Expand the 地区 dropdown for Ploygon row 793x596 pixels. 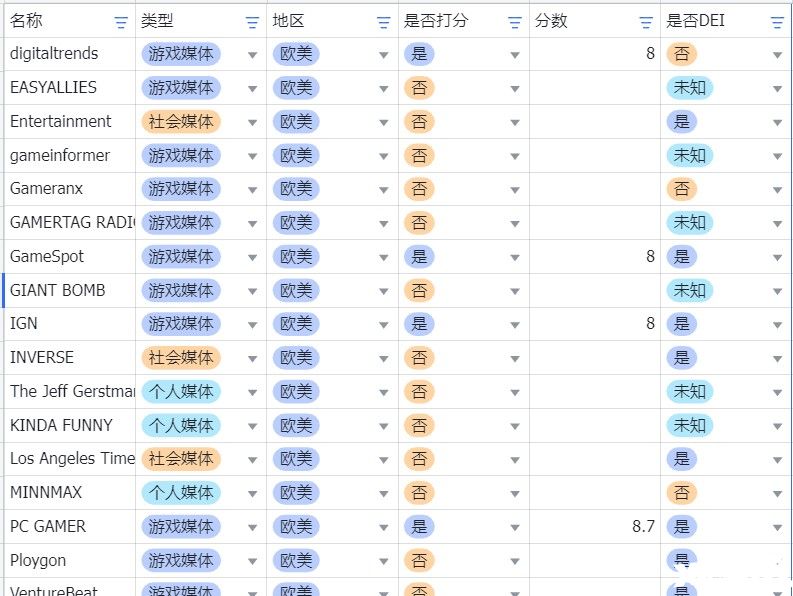coord(383,562)
